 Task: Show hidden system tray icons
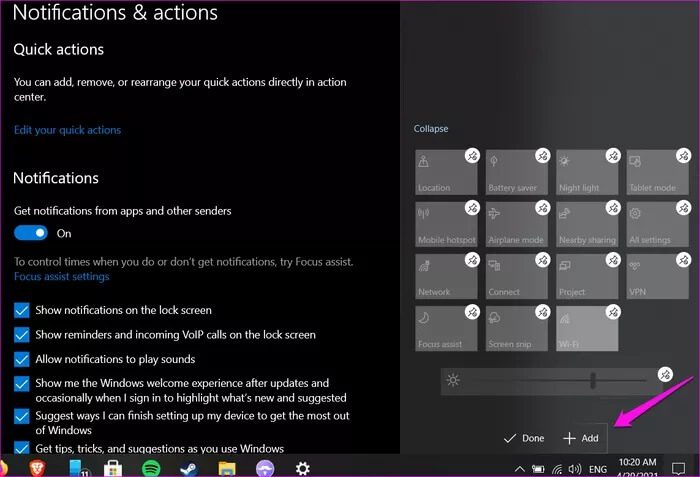coord(519,469)
